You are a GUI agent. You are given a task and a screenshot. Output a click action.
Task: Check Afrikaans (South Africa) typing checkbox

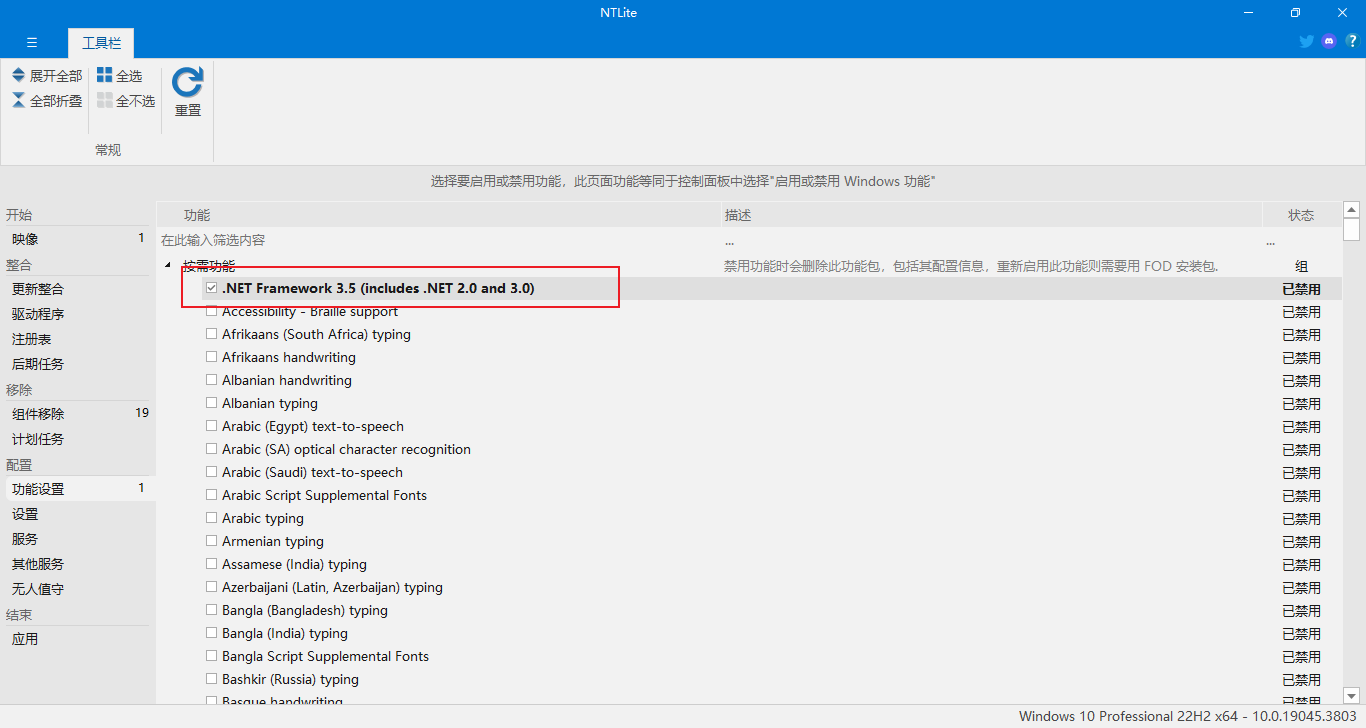pos(211,334)
